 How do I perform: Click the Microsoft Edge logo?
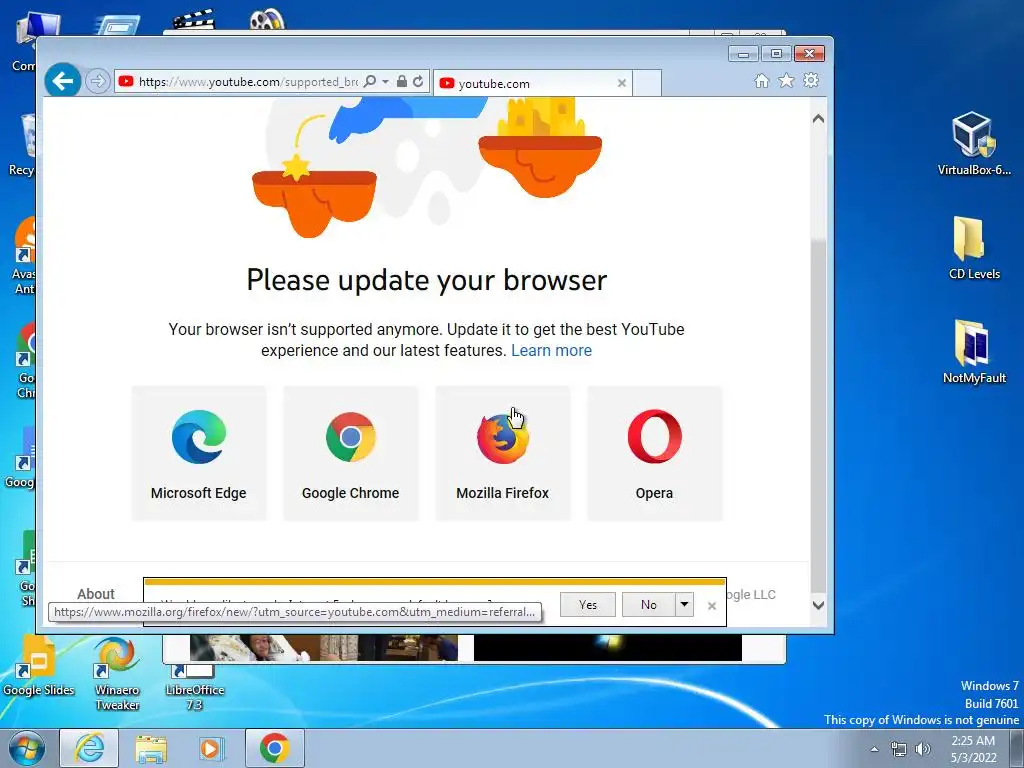(x=199, y=437)
